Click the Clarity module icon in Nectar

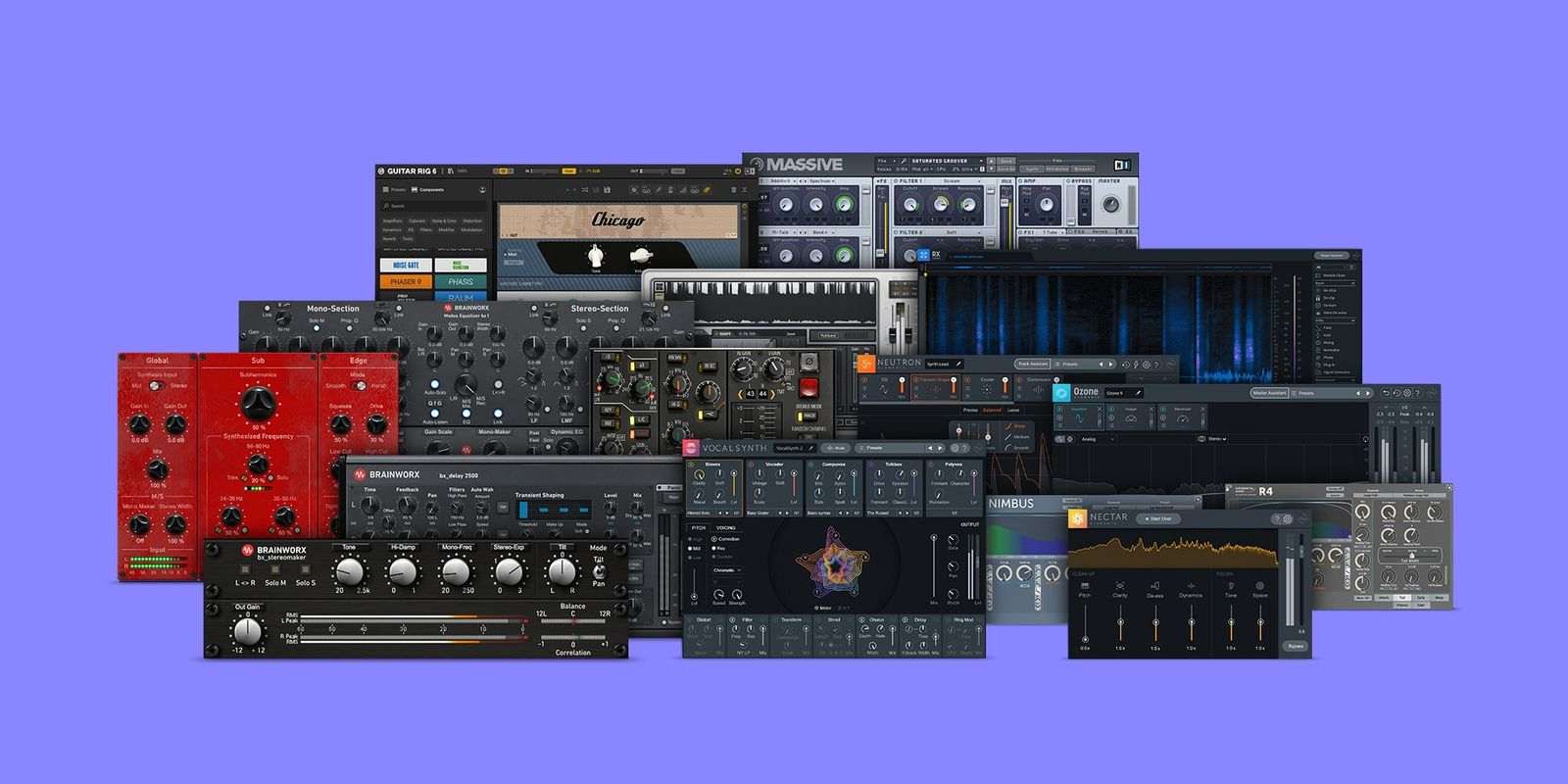coord(1120,586)
